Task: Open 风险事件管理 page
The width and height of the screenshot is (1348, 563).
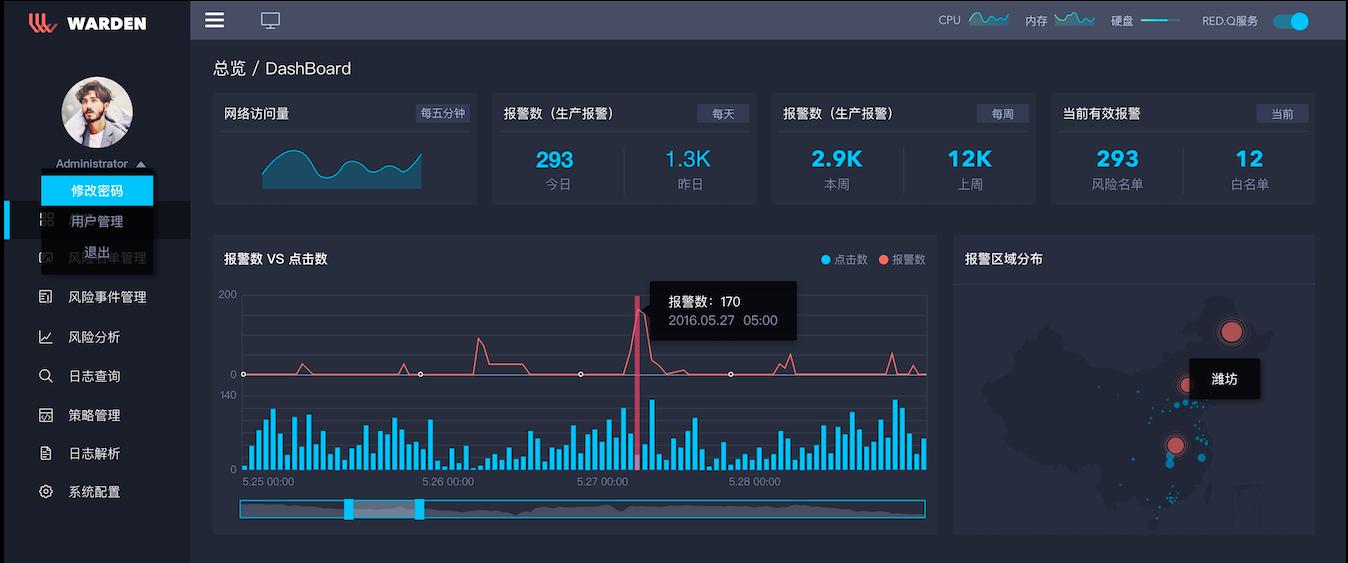Action: [x=107, y=297]
